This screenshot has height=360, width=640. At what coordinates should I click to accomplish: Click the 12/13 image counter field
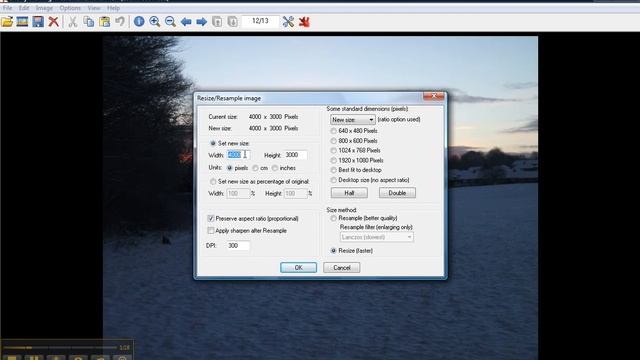(260, 21)
